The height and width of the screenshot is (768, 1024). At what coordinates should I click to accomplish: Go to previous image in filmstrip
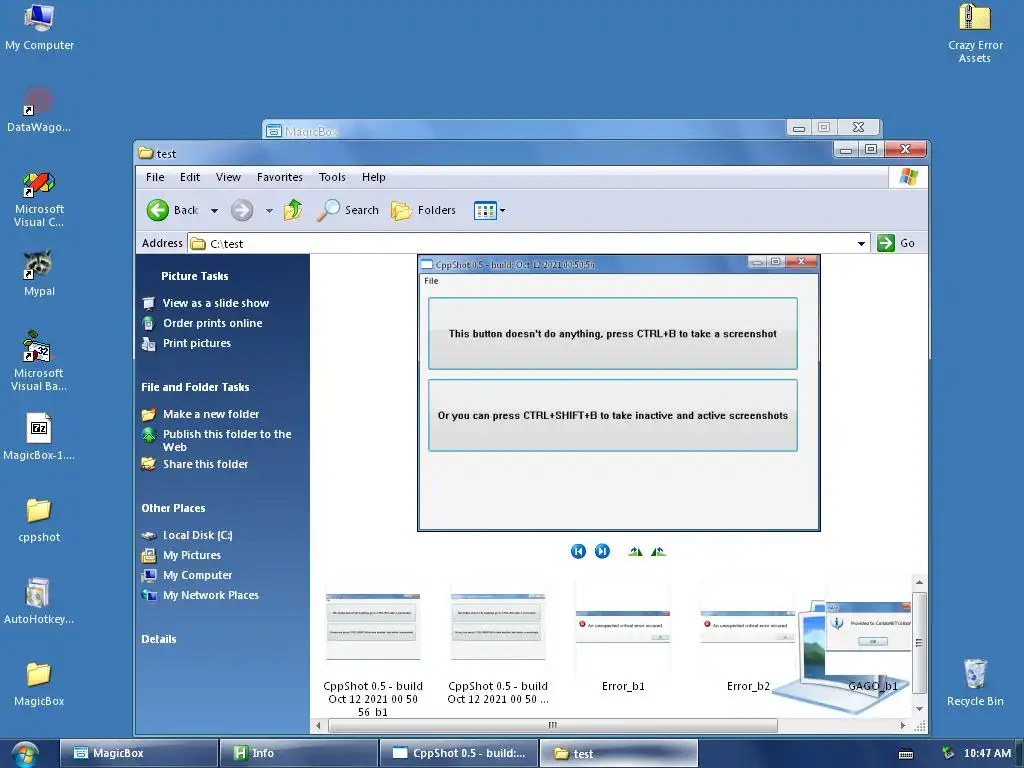point(578,551)
